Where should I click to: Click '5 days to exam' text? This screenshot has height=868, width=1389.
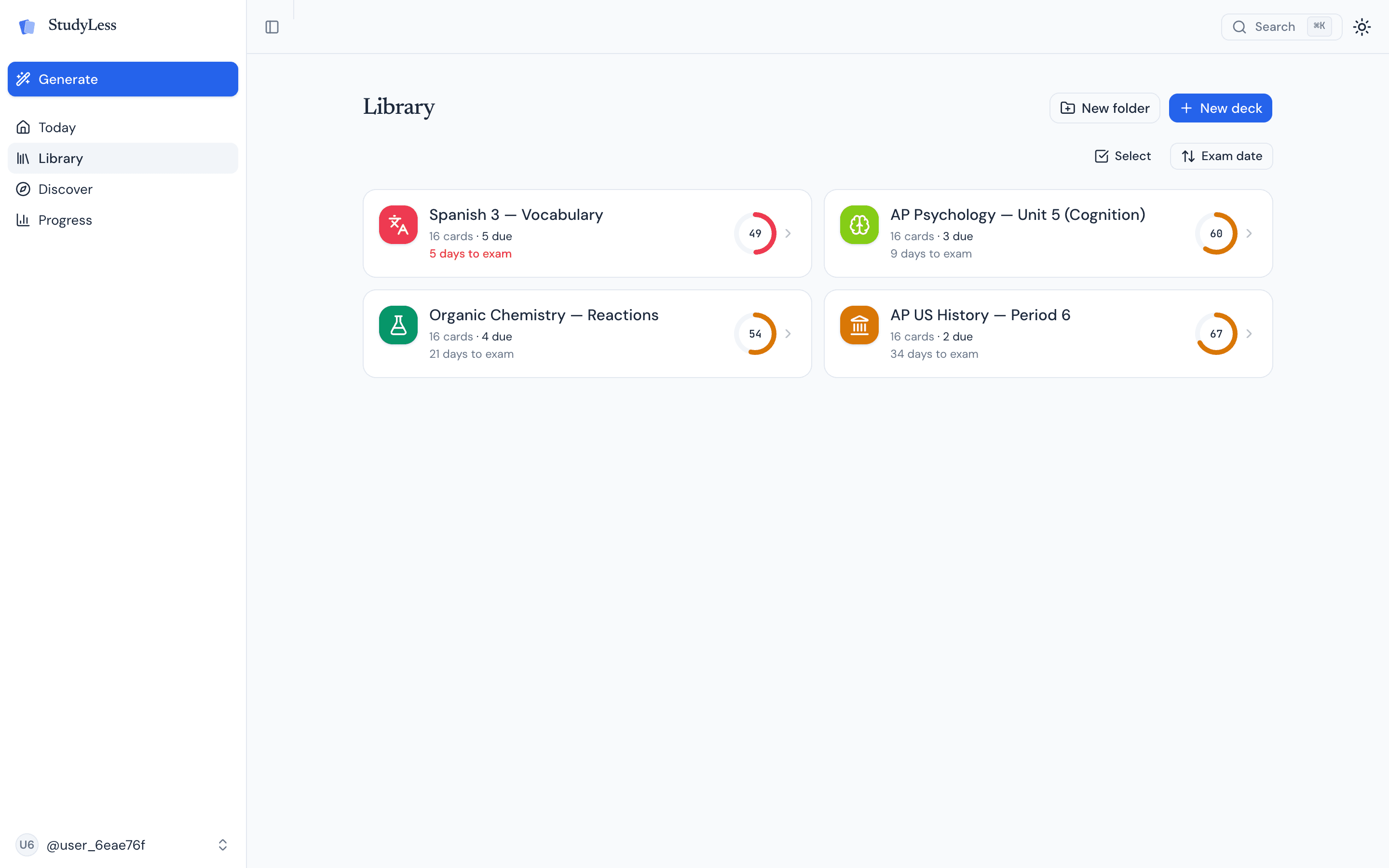(x=471, y=254)
